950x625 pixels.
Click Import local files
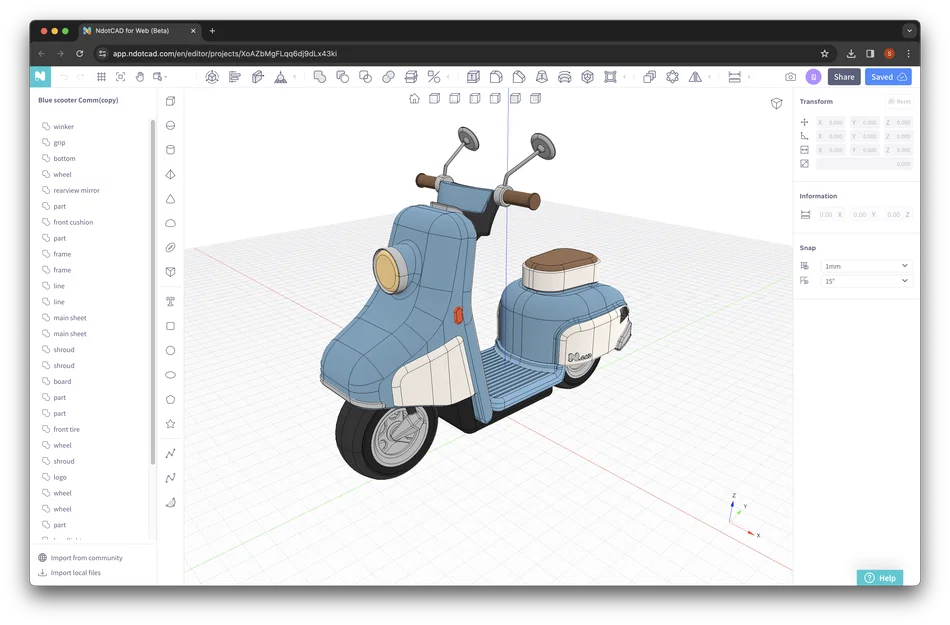[x=70, y=573]
